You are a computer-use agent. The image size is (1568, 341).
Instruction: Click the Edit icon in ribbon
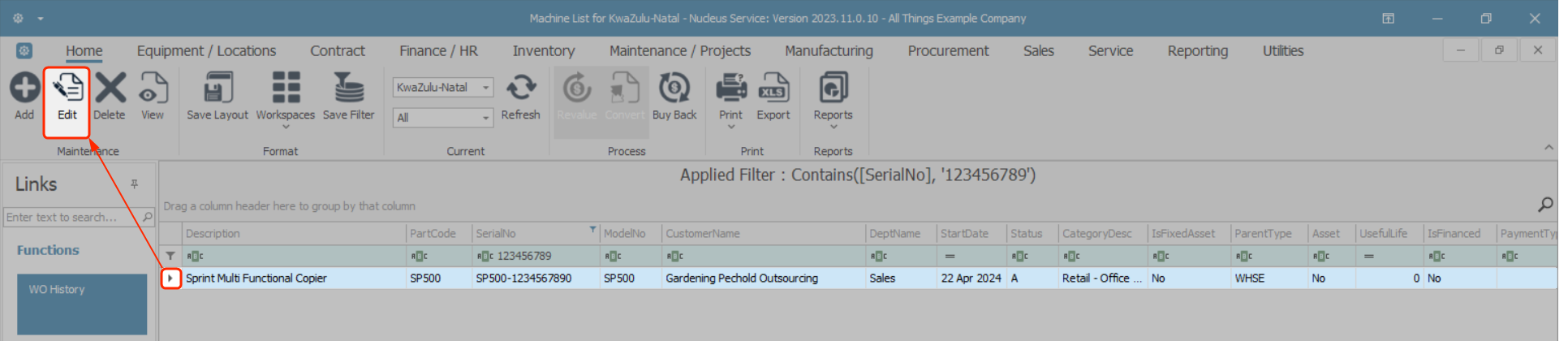67,88
